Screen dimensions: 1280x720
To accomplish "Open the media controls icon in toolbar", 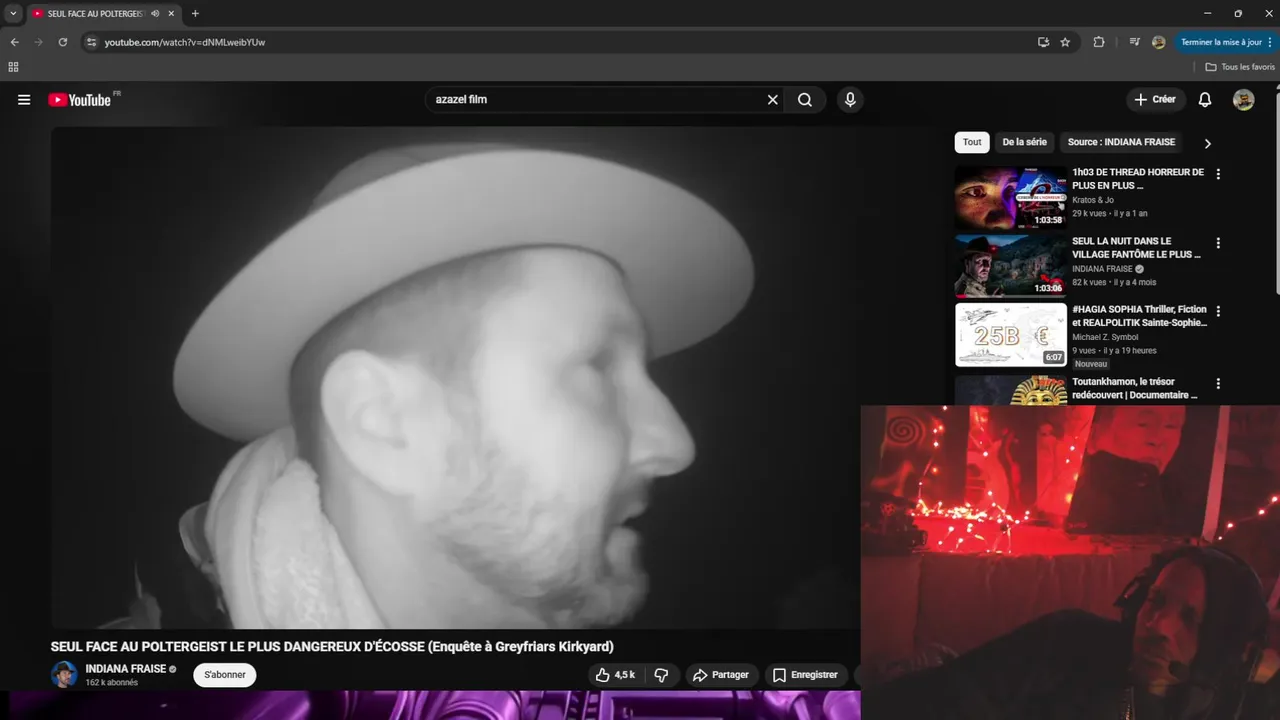I will [1134, 42].
